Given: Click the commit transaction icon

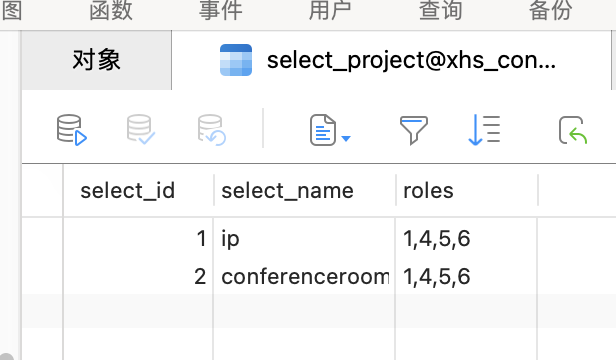Looking at the screenshot, I should pos(141,130).
